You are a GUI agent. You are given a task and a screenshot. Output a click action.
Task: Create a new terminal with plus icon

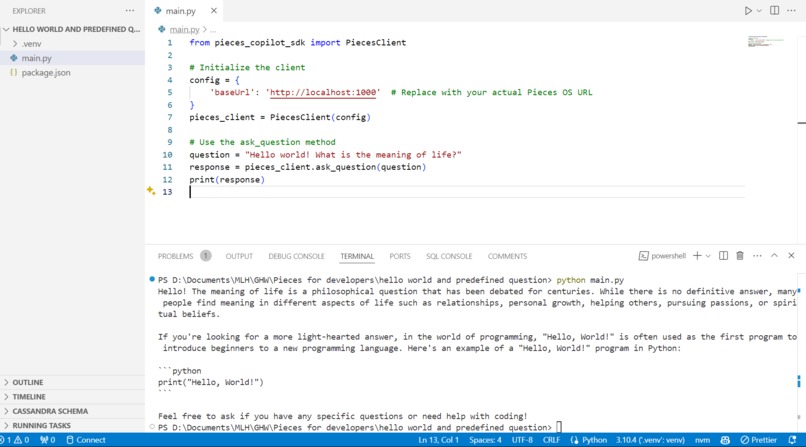point(697,256)
